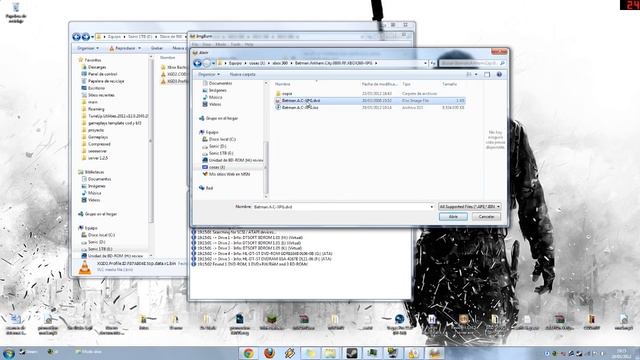
Task: Click Equipo in dialog address breadcrumb
Action: (235, 63)
